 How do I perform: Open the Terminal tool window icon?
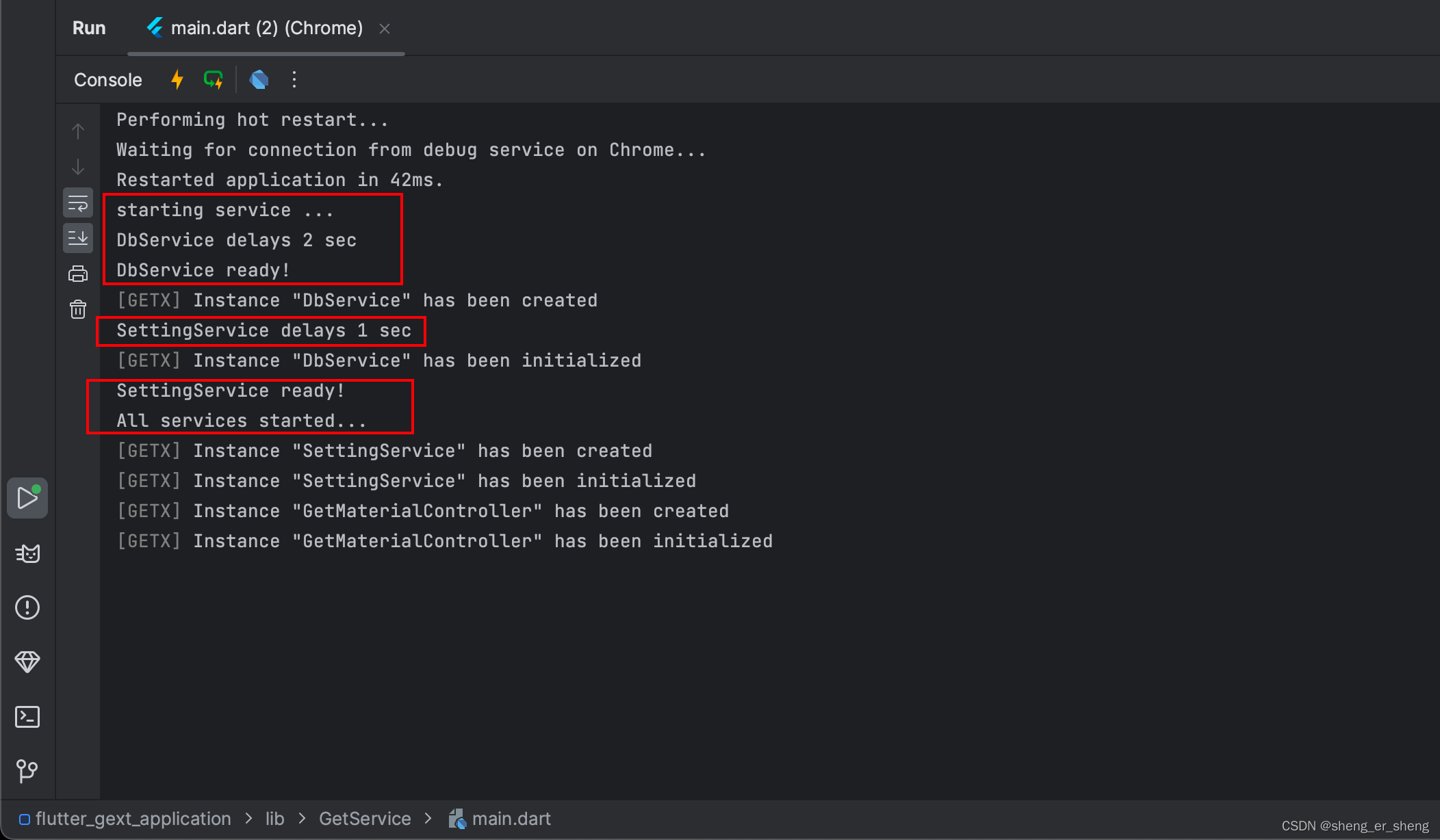pos(27,716)
